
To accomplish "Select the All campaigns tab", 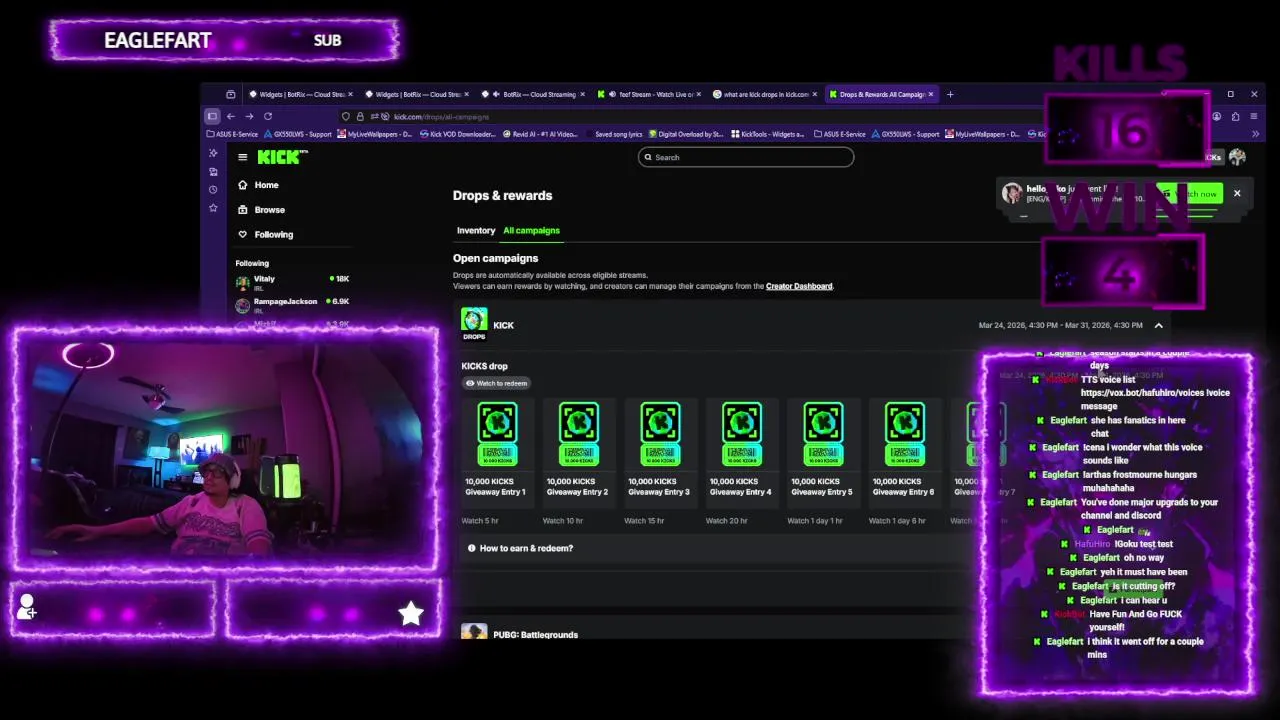I will pos(531,231).
